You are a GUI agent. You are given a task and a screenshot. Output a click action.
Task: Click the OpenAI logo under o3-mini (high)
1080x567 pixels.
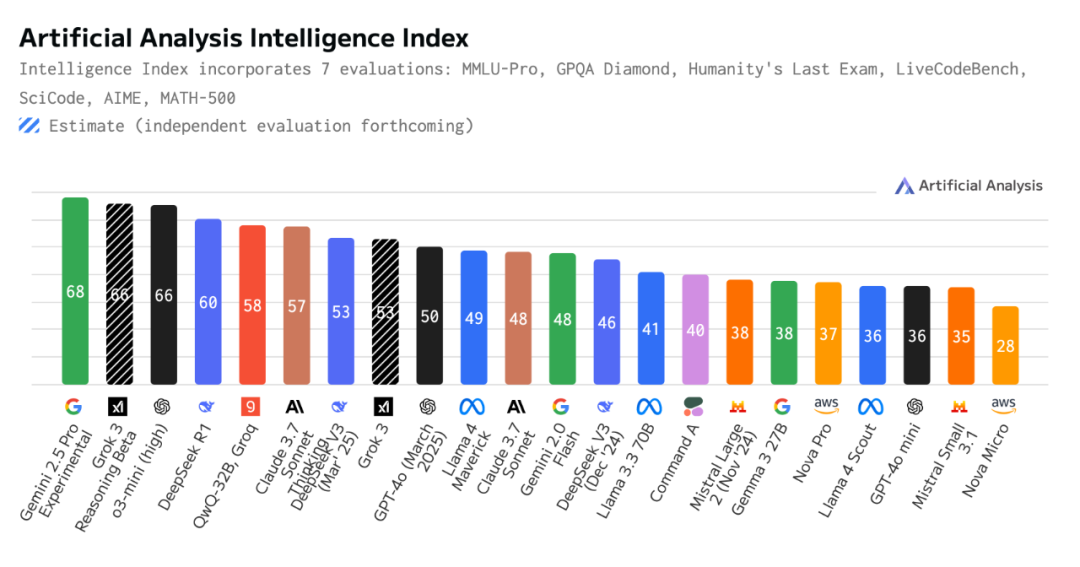[163, 407]
